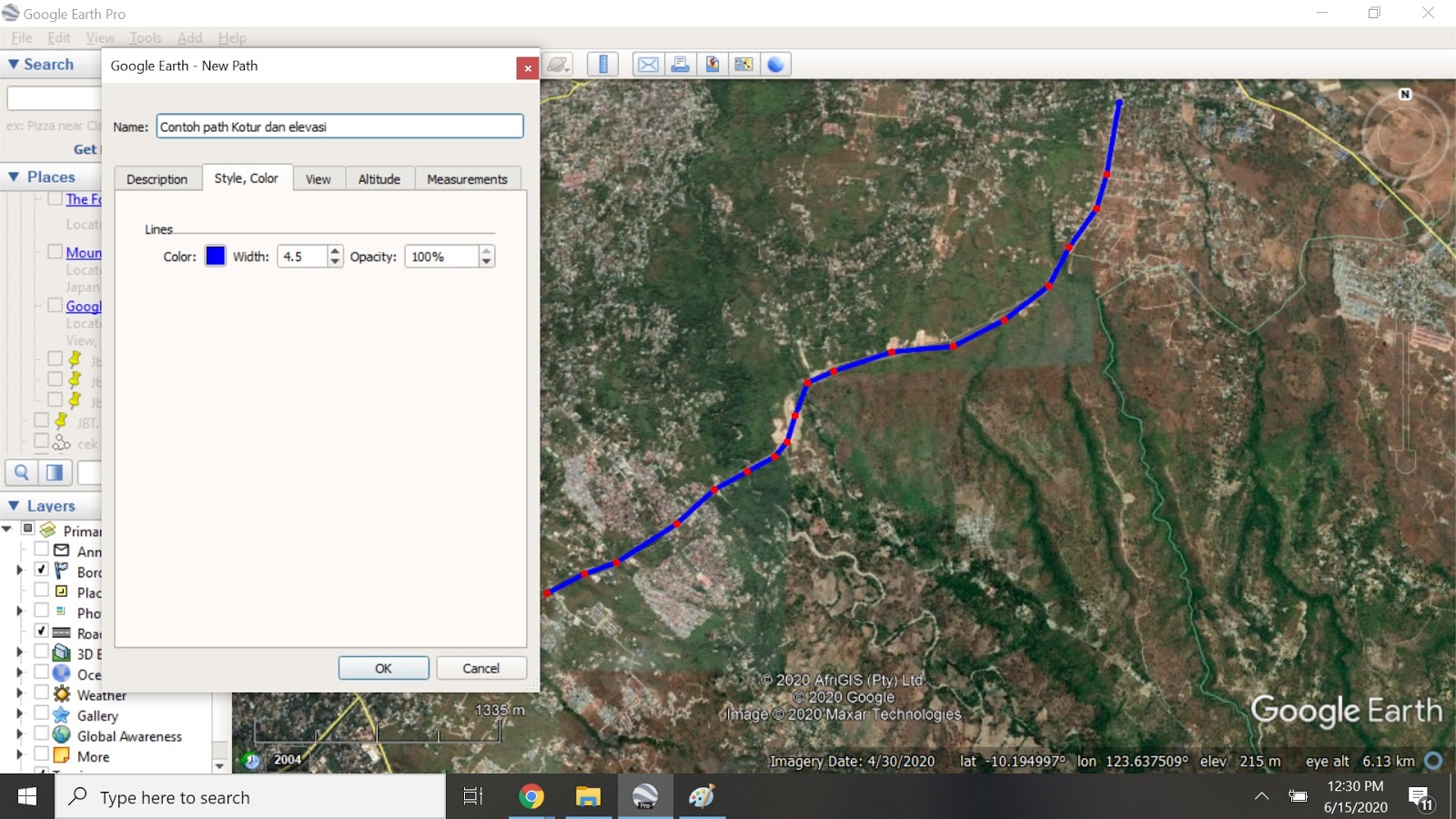Click the path Name input field
This screenshot has width=1456, height=819.
(340, 126)
